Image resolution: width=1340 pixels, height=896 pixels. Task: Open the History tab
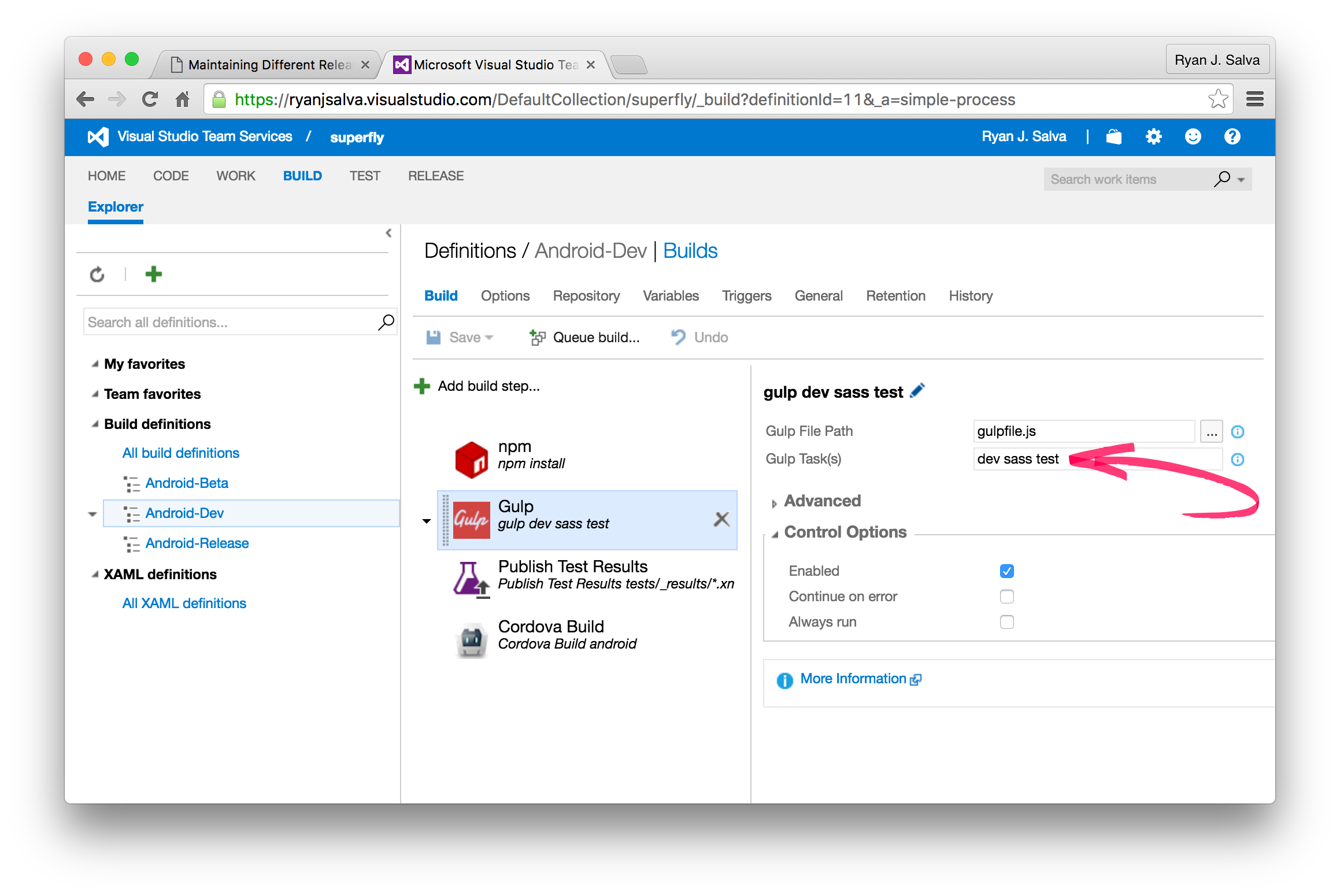970,296
